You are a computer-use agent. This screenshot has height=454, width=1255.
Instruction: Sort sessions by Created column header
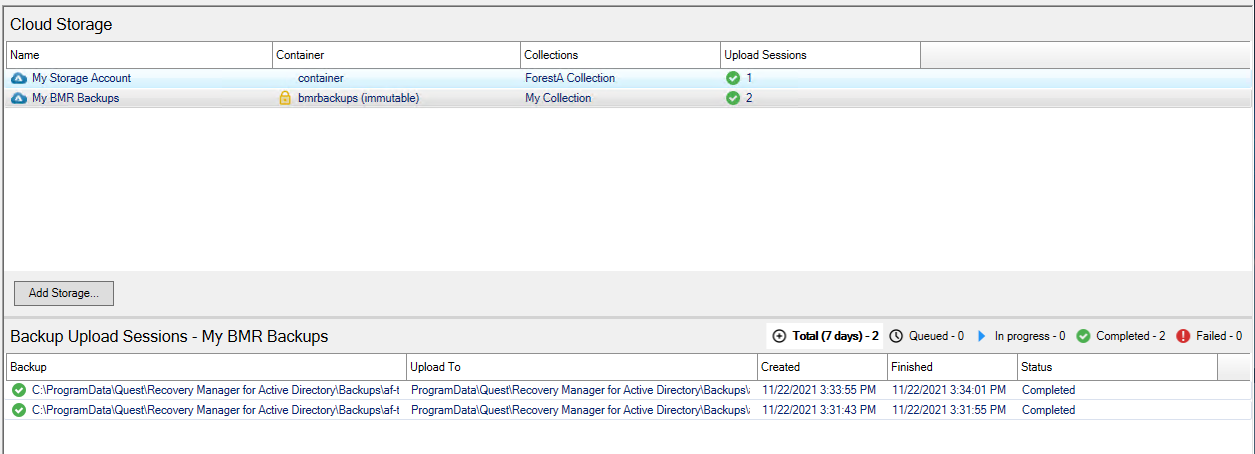(x=822, y=367)
